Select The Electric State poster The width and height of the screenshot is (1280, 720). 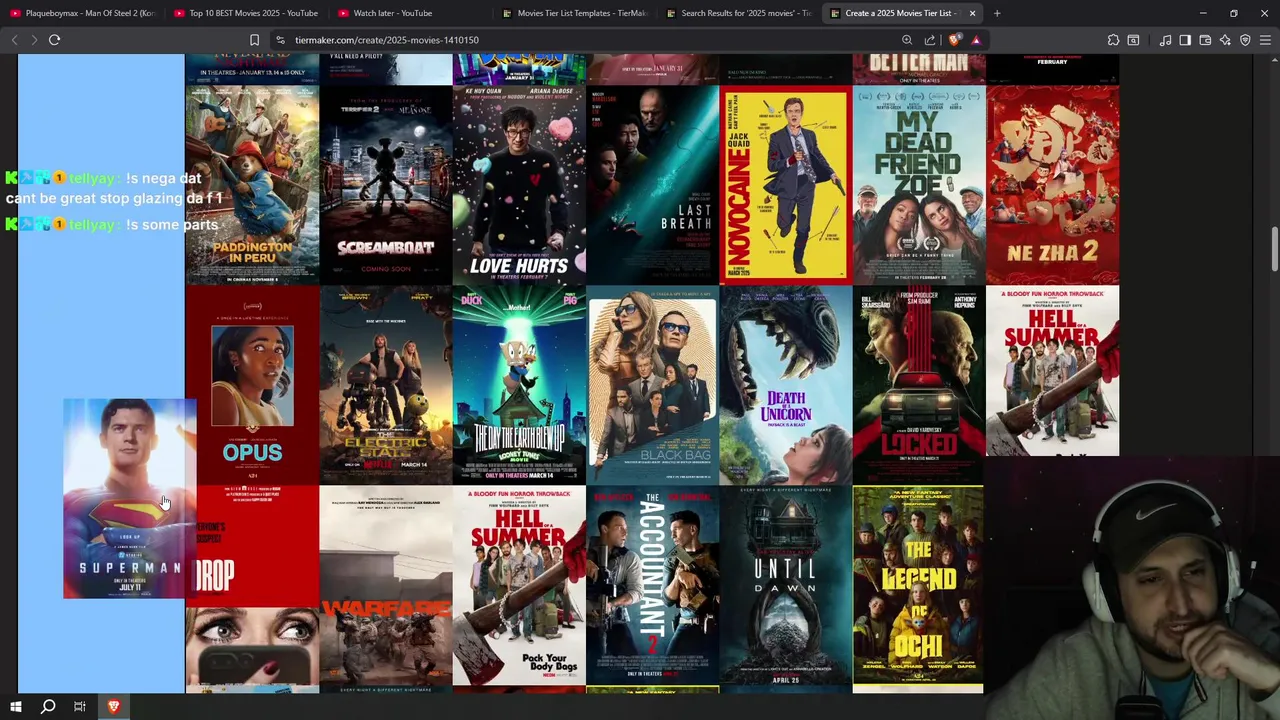pyautogui.click(x=386, y=385)
